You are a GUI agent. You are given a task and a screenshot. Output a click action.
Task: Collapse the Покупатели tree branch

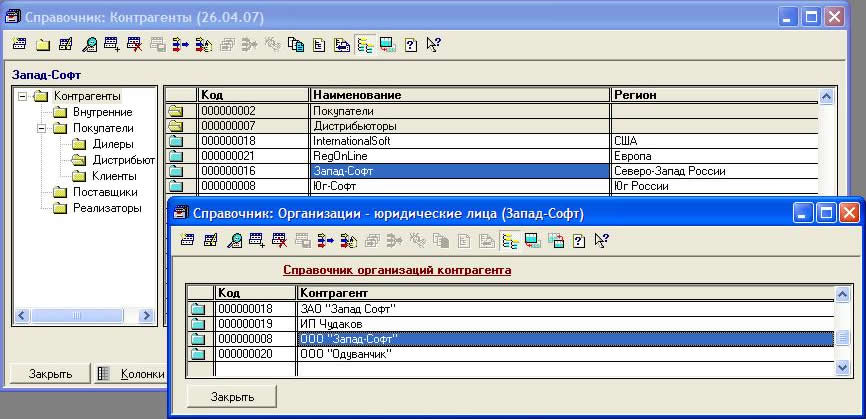click(41, 128)
